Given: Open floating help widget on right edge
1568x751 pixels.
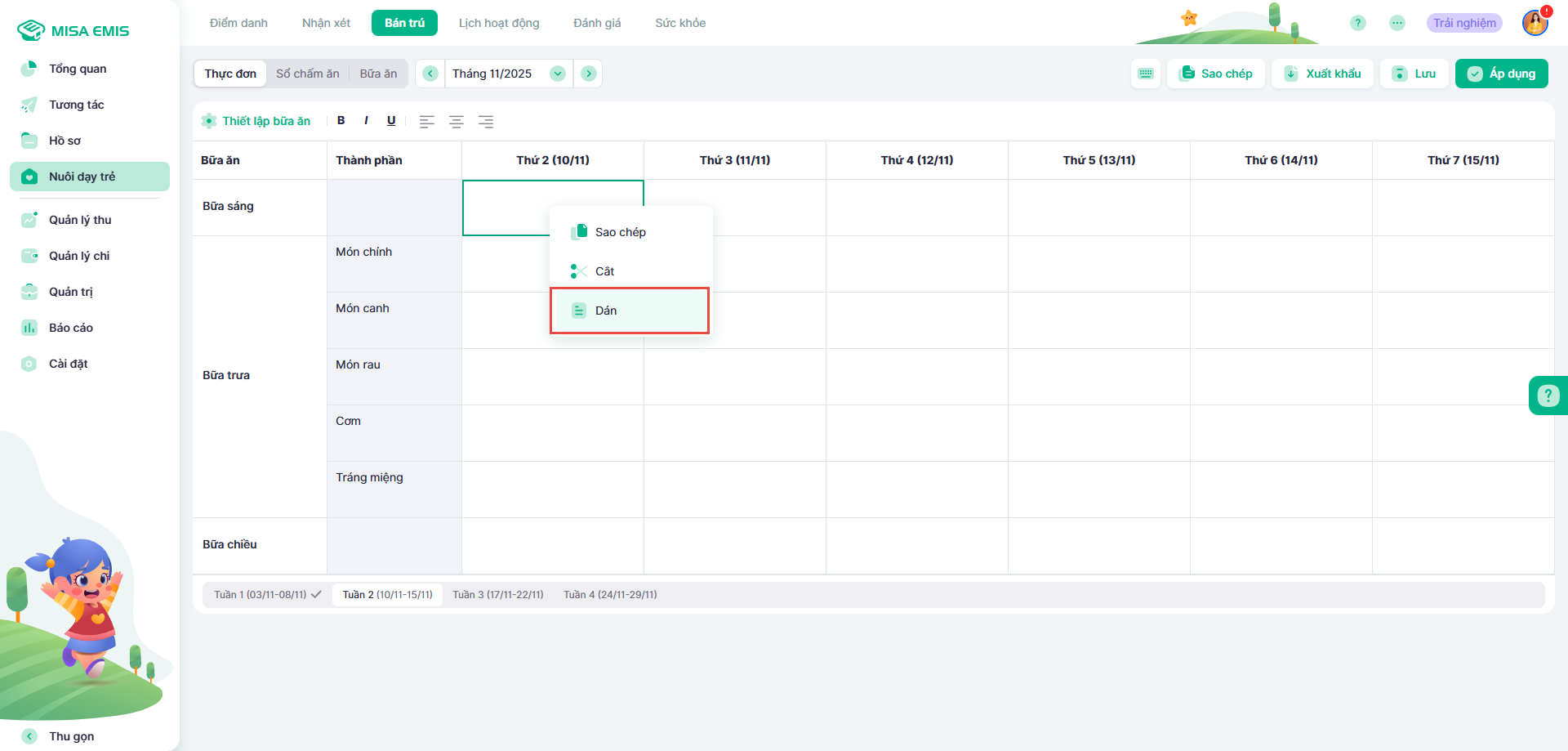Looking at the screenshot, I should (x=1548, y=396).
